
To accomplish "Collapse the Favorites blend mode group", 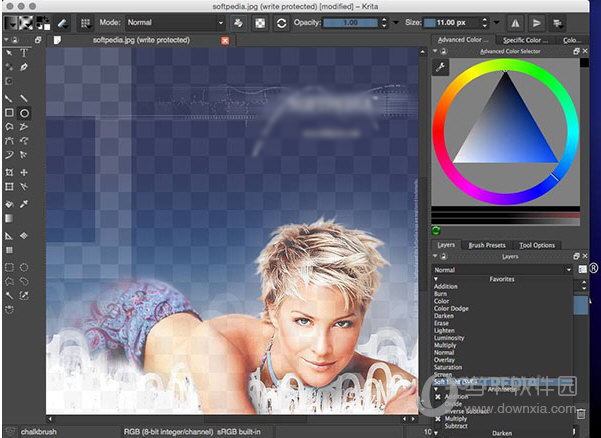I will [436, 279].
